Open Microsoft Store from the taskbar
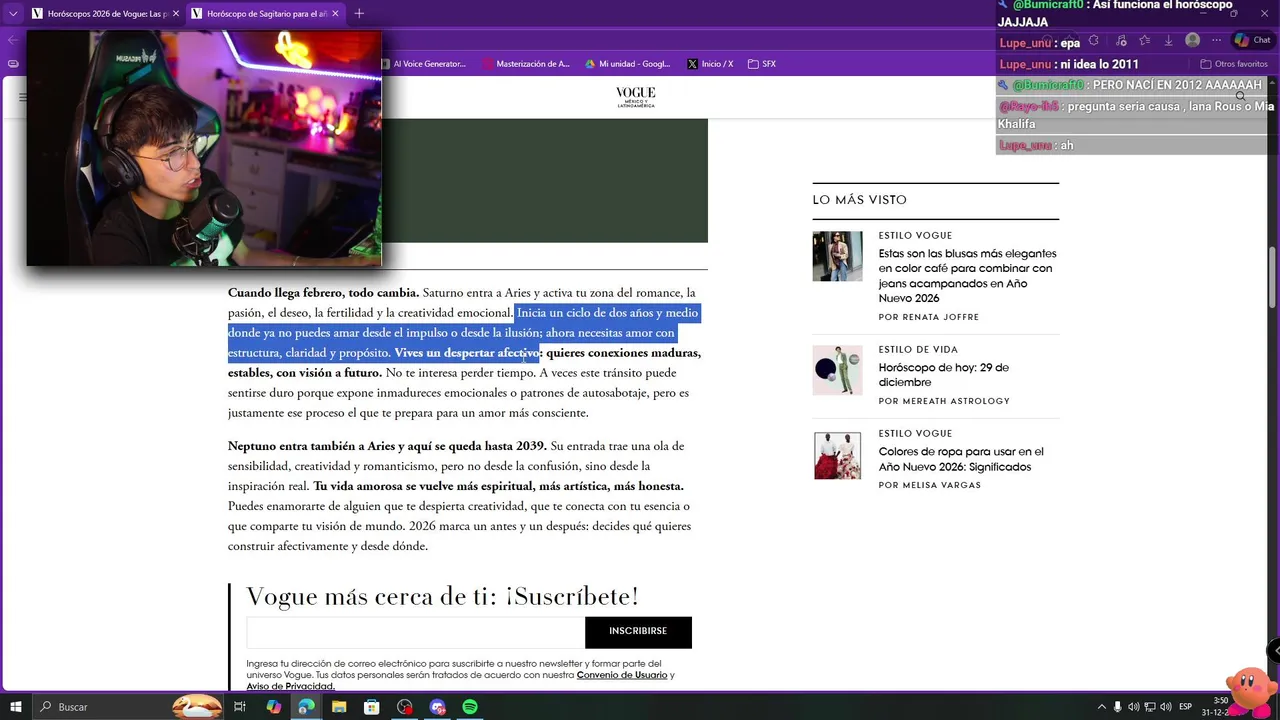1280x720 pixels. coord(371,707)
